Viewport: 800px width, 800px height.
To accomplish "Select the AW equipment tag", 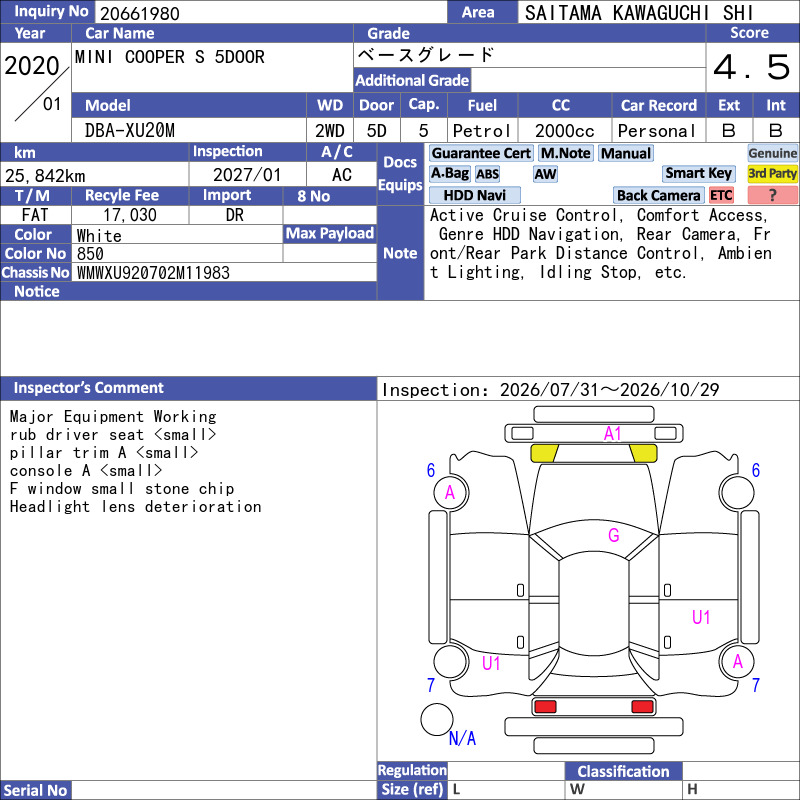I will click(545, 174).
